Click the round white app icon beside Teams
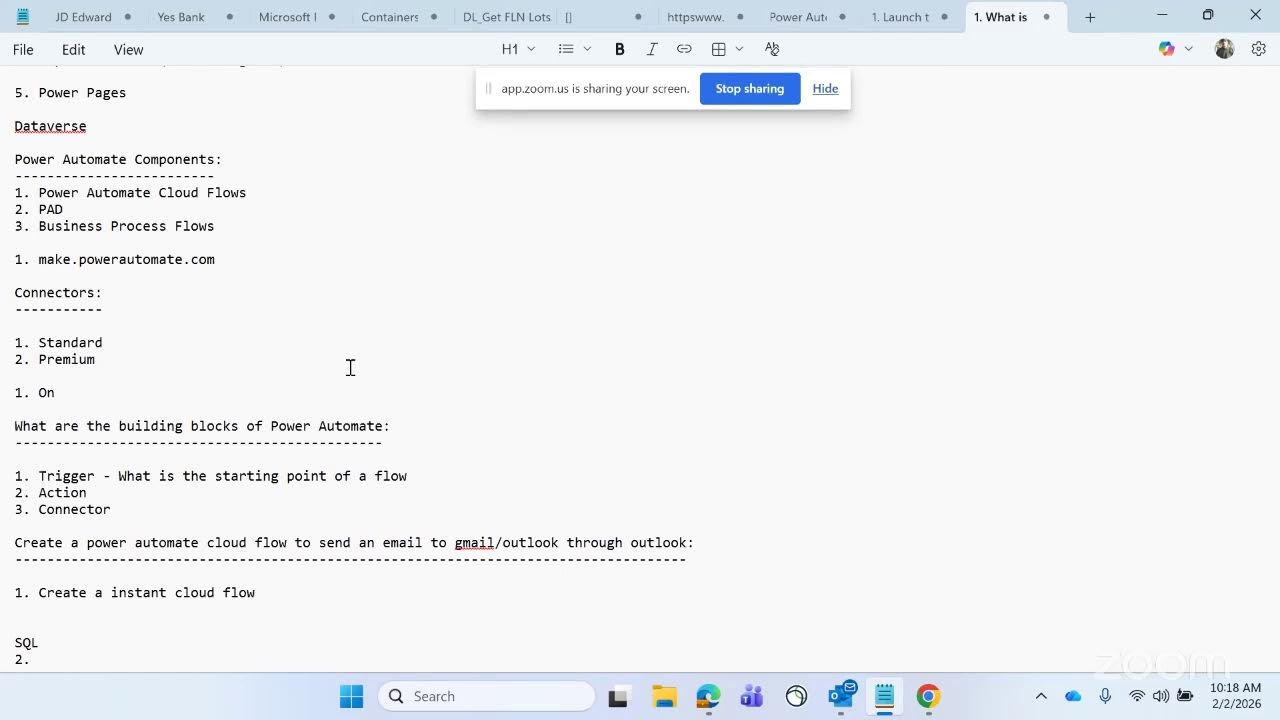The width and height of the screenshot is (1280, 720). pos(796,696)
